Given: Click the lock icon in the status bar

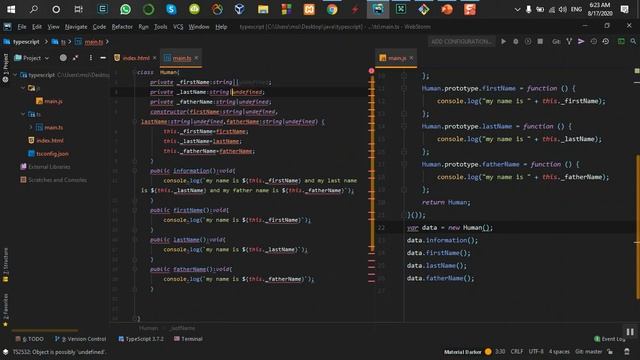Looking at the screenshot, I should pyautogui.click(x=610, y=351).
